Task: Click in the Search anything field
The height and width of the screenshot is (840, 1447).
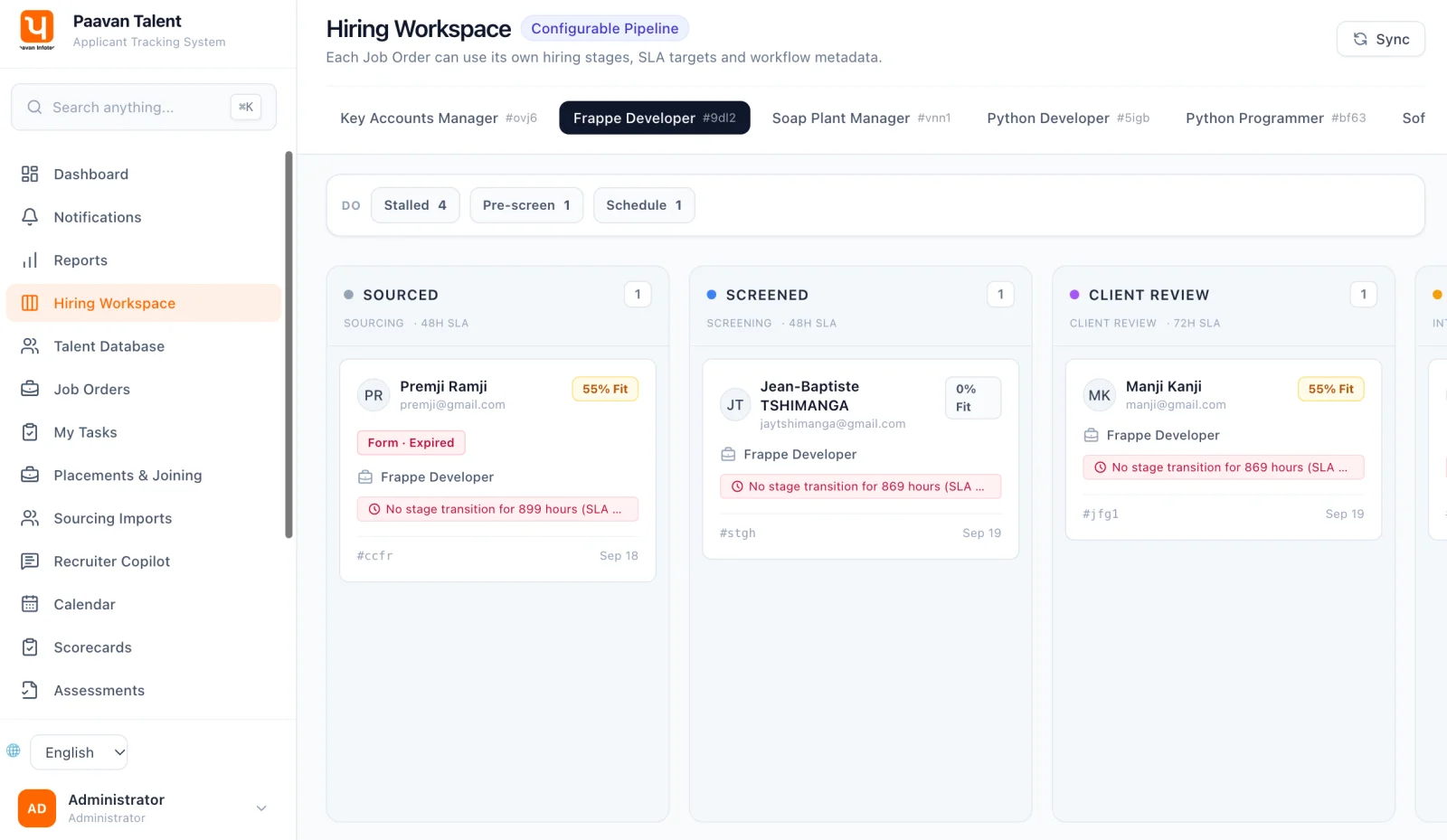Action: [x=144, y=107]
